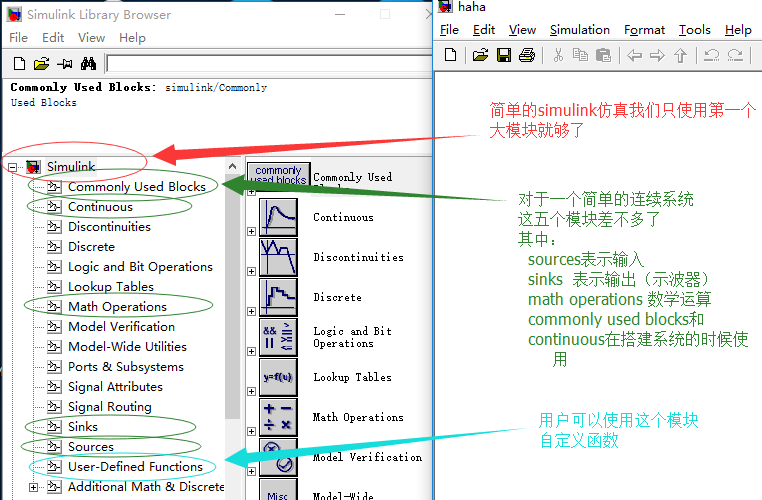Expand plus box beside Logic and Bit Operations
This screenshot has height=500, width=762.
click(x=251, y=351)
